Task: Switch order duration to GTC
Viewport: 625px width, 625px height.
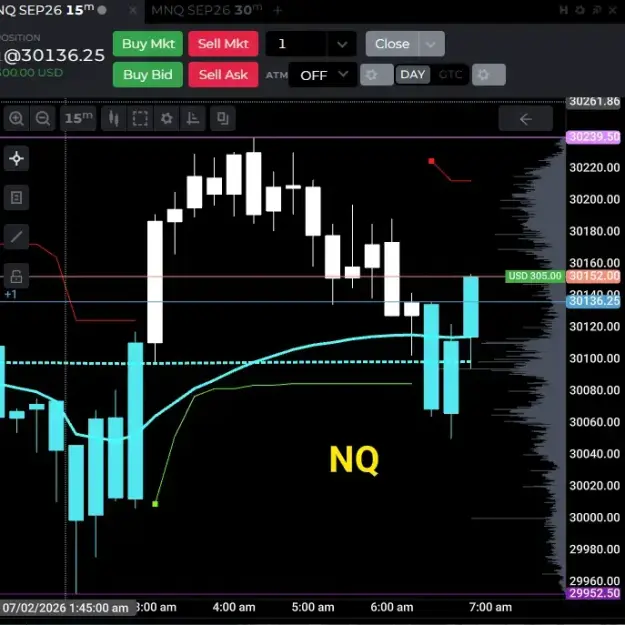Action: [x=450, y=75]
